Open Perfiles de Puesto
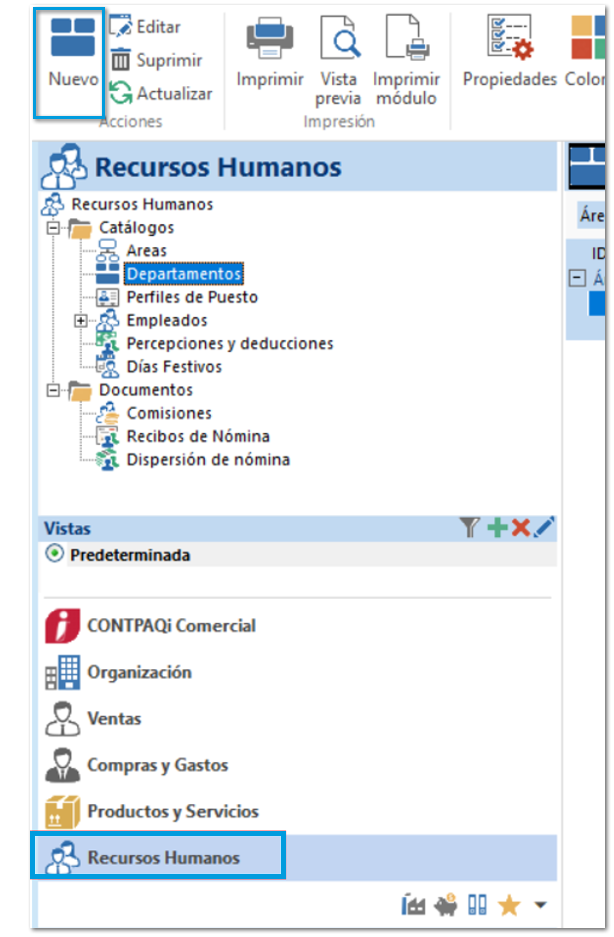Image resolution: width=614 pixels, height=937 pixels. tap(192, 298)
